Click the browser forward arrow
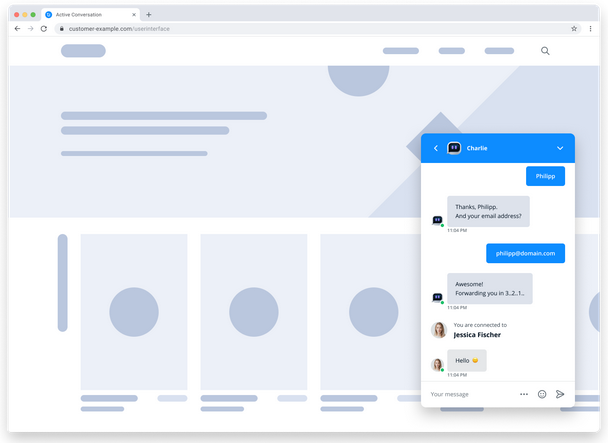 (x=31, y=29)
